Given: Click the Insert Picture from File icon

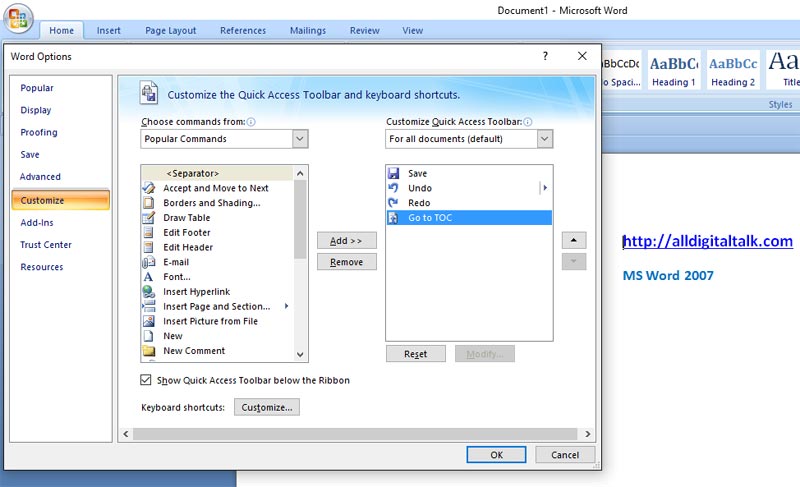Looking at the screenshot, I should 148,321.
